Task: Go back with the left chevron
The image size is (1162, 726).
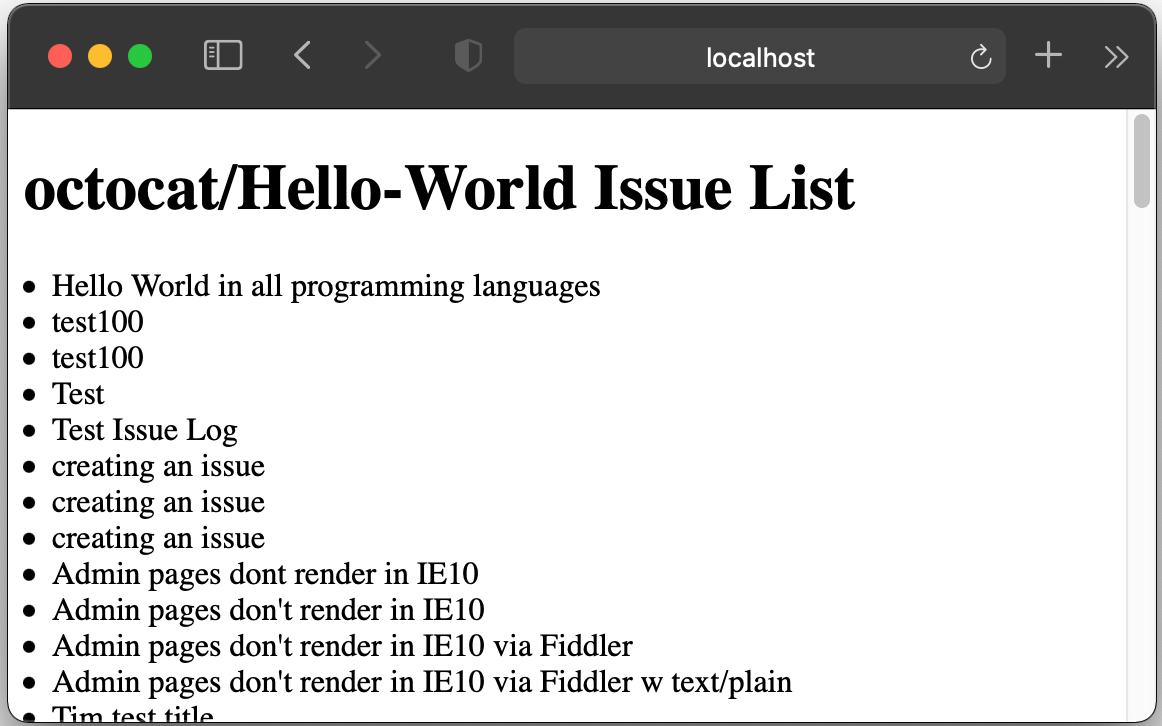Action: point(302,56)
